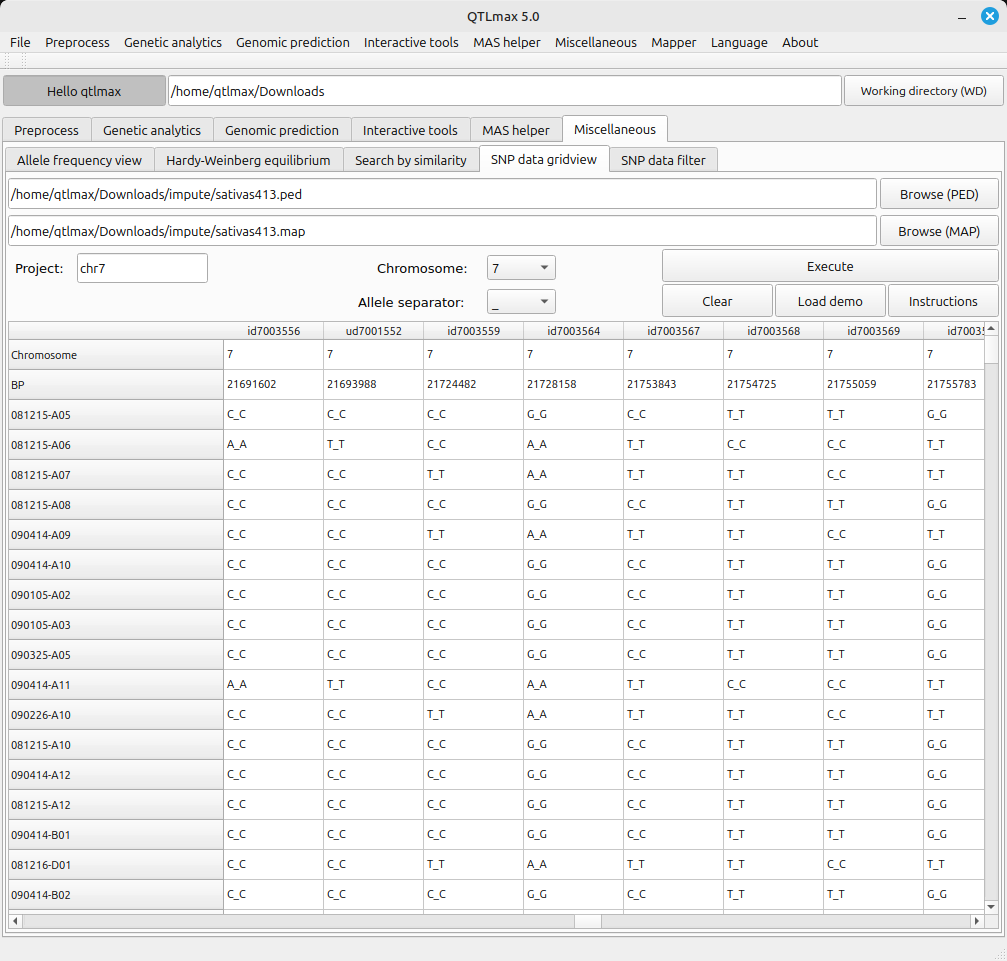Open the Chromosome dropdown
1007x961 pixels.
[521, 268]
